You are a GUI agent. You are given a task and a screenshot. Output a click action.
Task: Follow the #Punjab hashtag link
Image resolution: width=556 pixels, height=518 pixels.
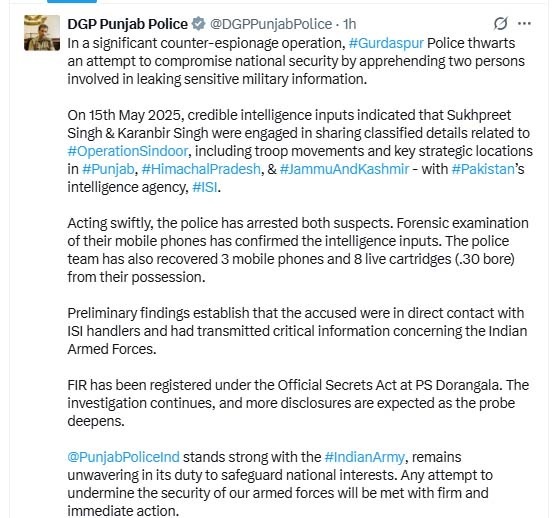click(x=108, y=169)
